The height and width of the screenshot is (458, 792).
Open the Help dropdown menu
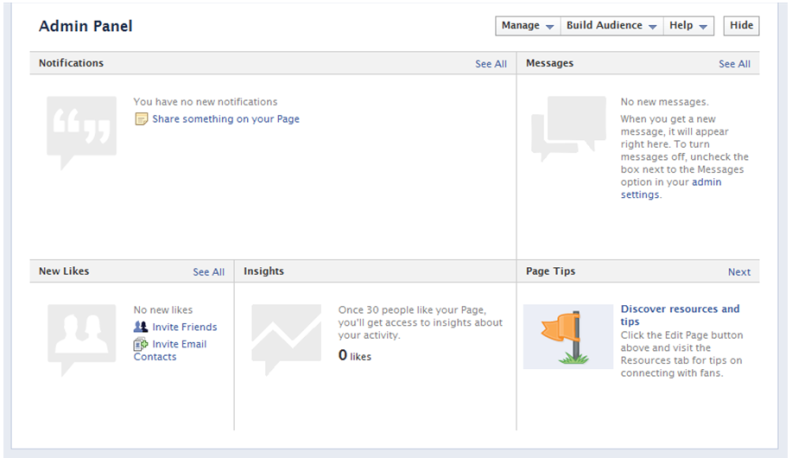(x=688, y=26)
